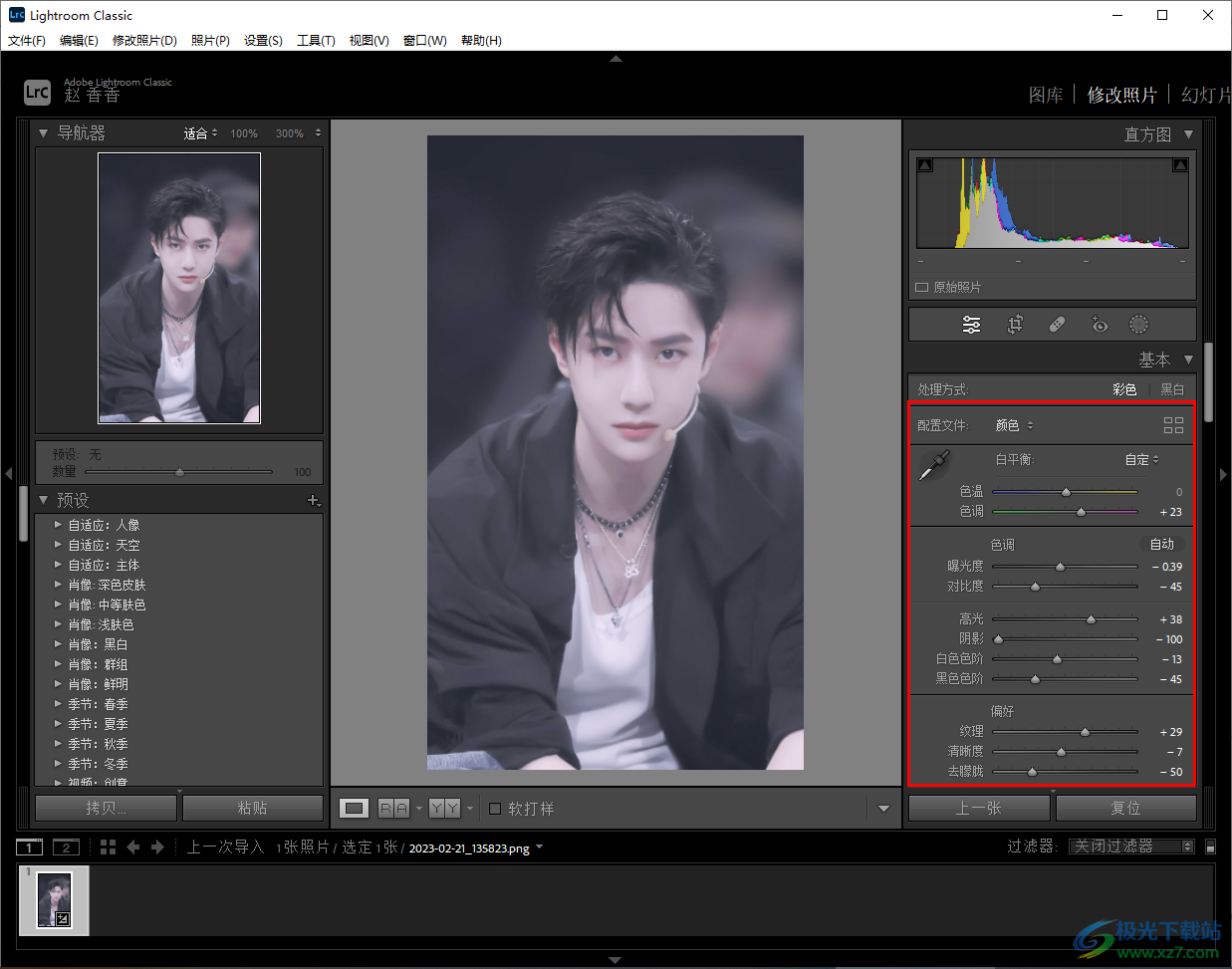Add new preset with plus icon

coord(313,500)
